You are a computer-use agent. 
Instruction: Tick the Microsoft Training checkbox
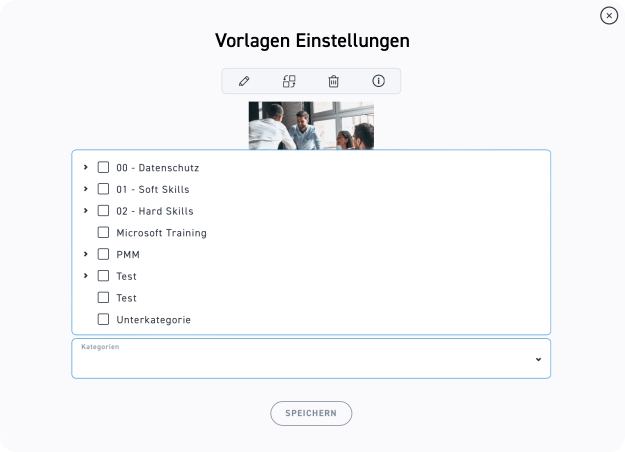pos(103,233)
